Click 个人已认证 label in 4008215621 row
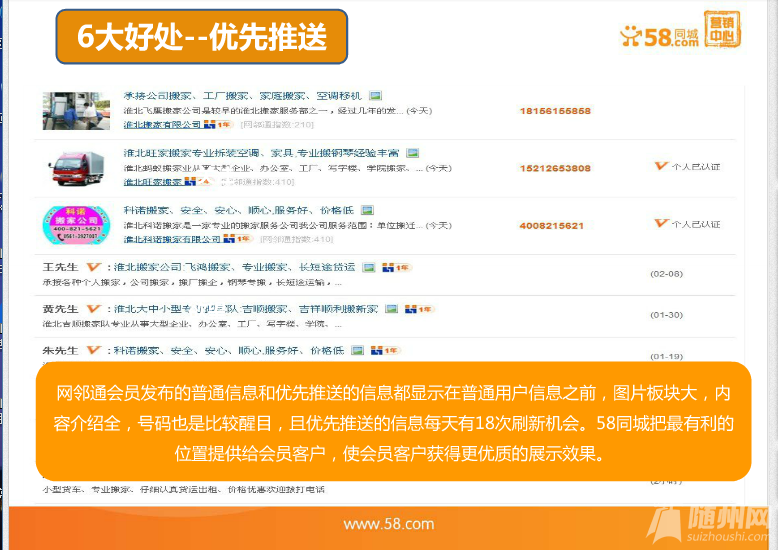 click(x=696, y=224)
